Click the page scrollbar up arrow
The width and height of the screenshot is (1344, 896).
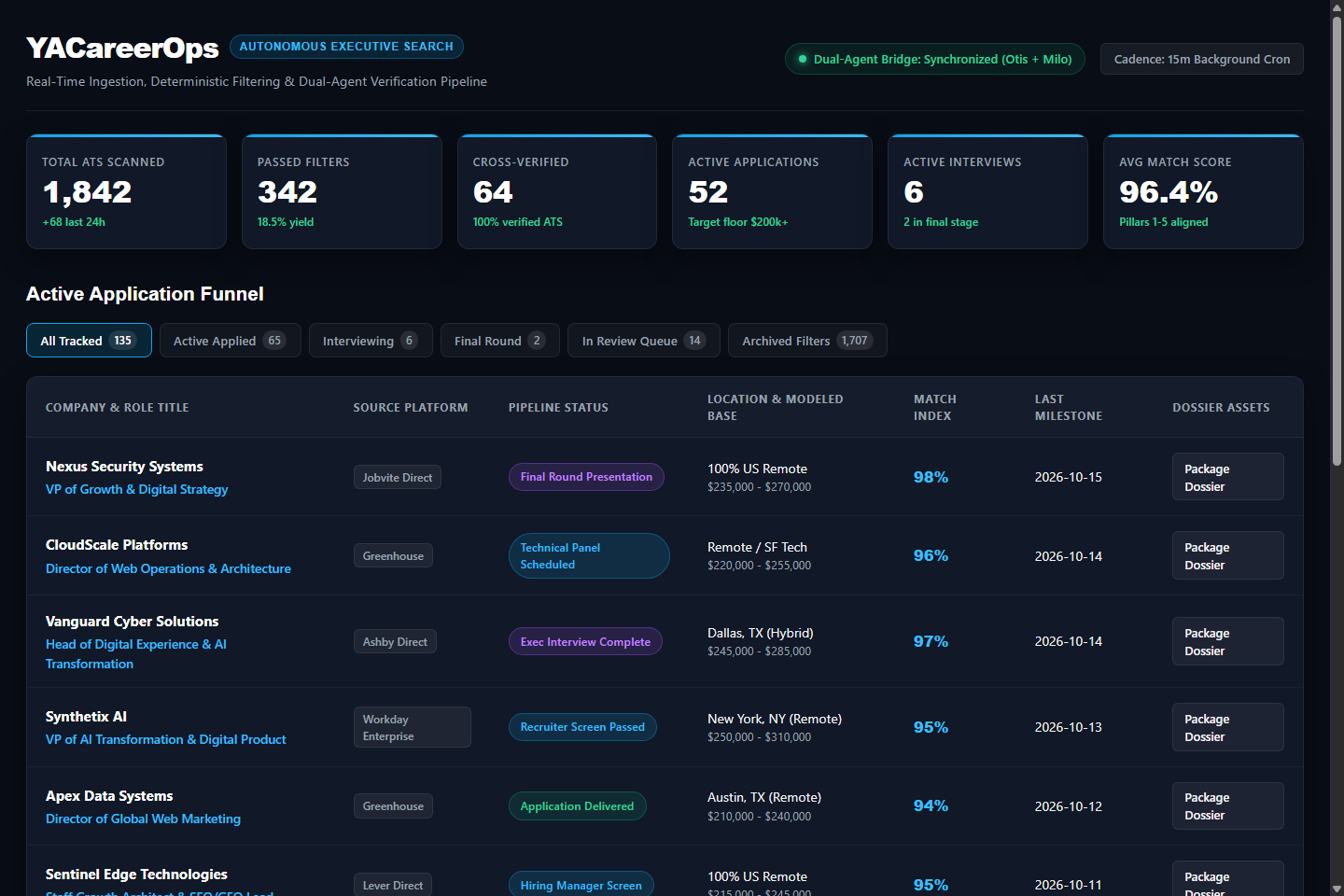1337,7
